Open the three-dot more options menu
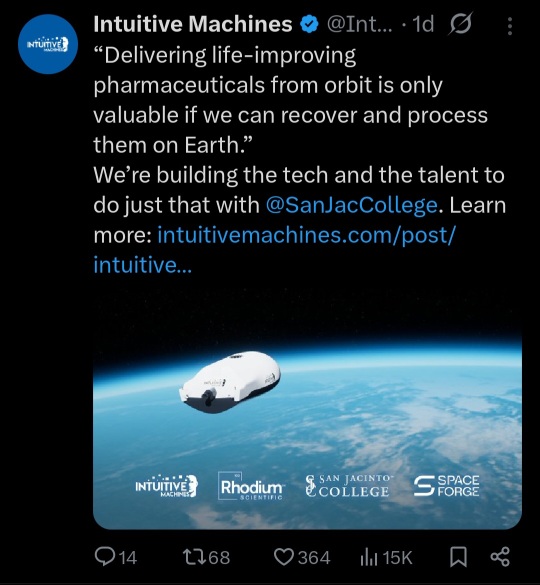This screenshot has width=540, height=585. pyautogui.click(x=510, y=26)
